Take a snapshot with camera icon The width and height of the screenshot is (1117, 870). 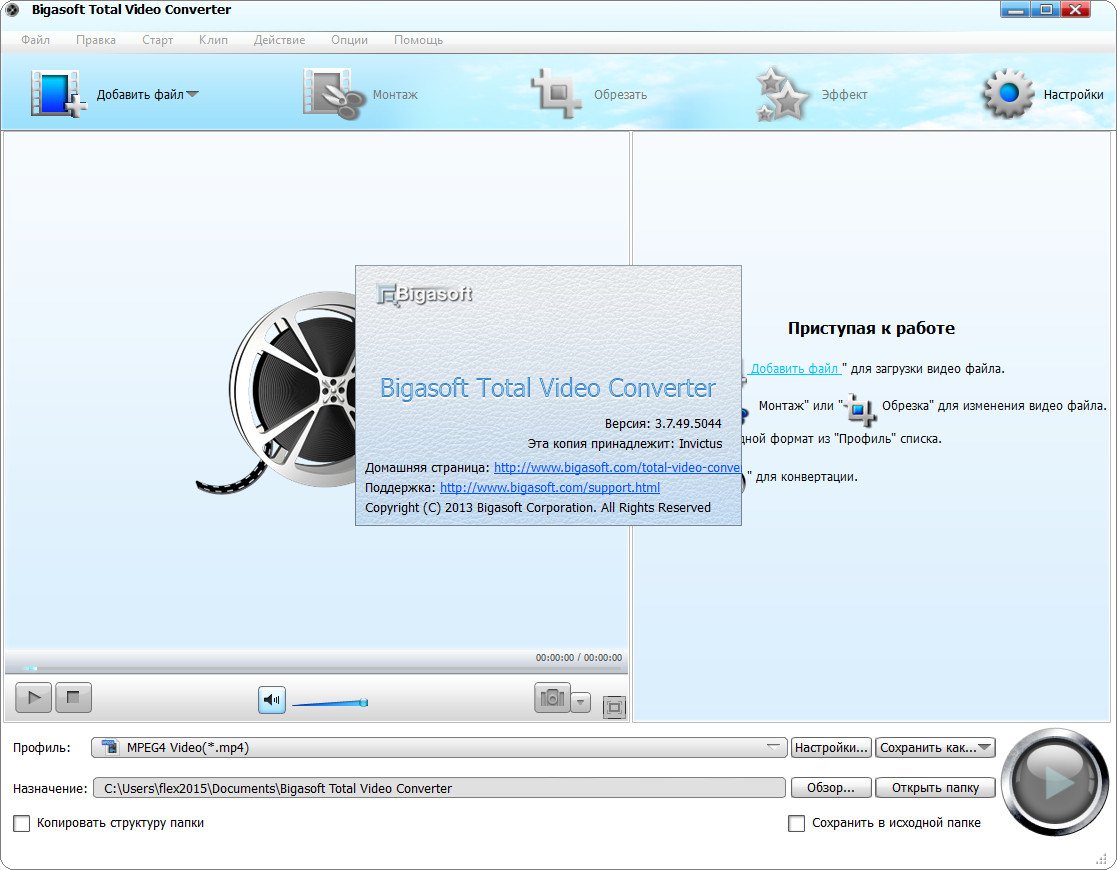(552, 699)
